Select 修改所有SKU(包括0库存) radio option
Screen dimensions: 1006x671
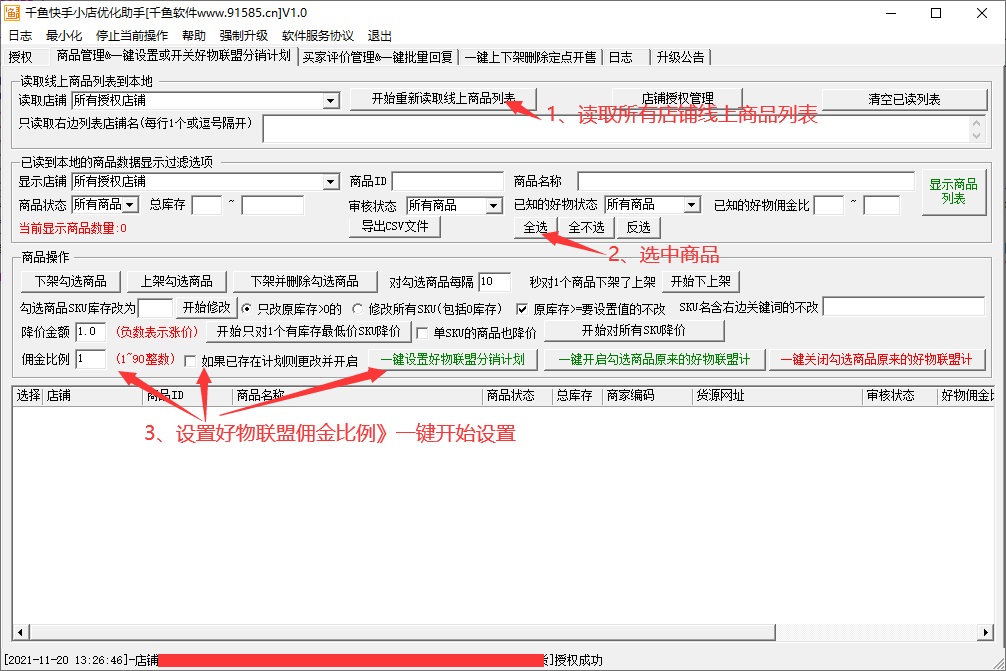tap(358, 308)
